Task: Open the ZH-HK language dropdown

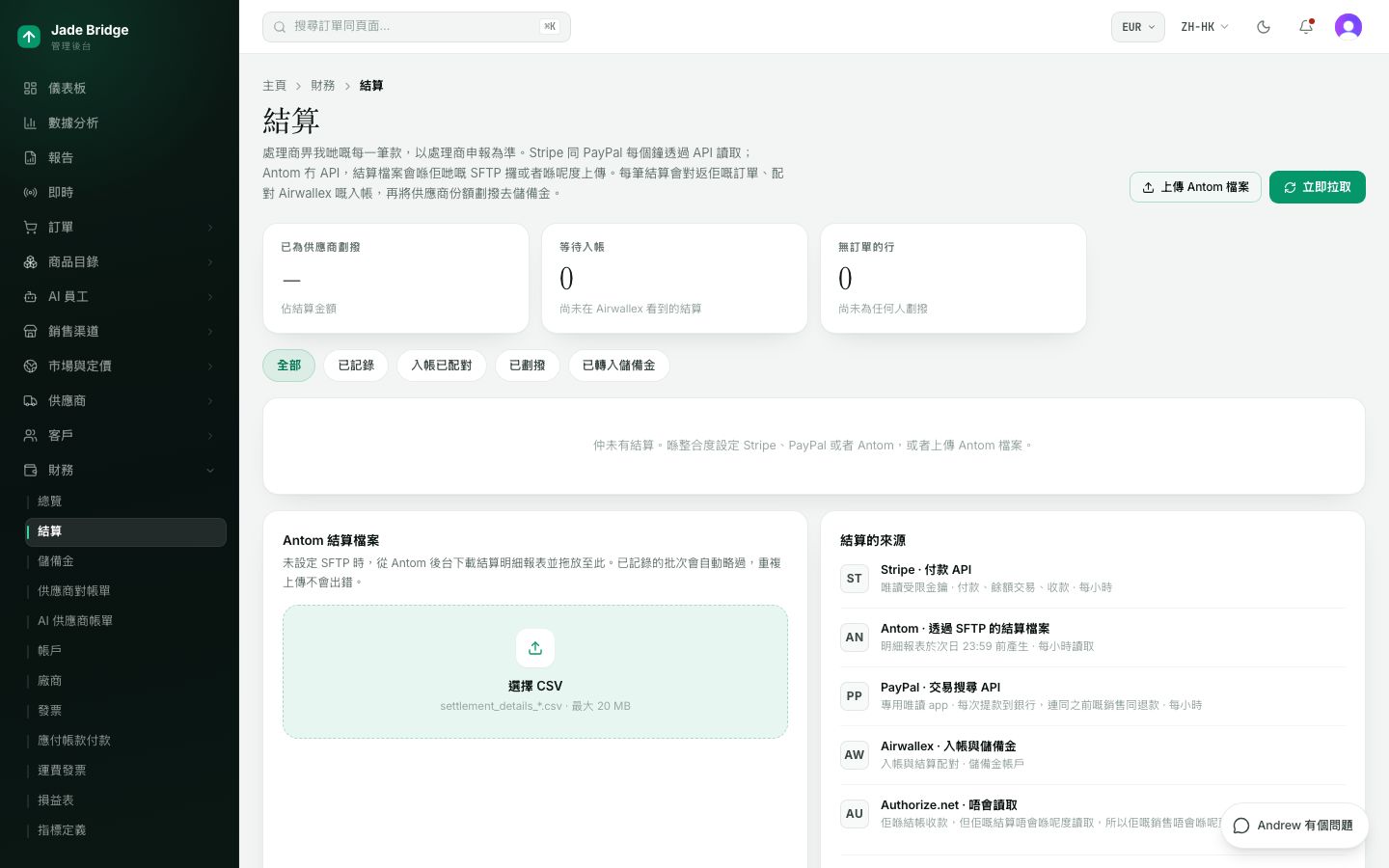Action: tap(1205, 27)
